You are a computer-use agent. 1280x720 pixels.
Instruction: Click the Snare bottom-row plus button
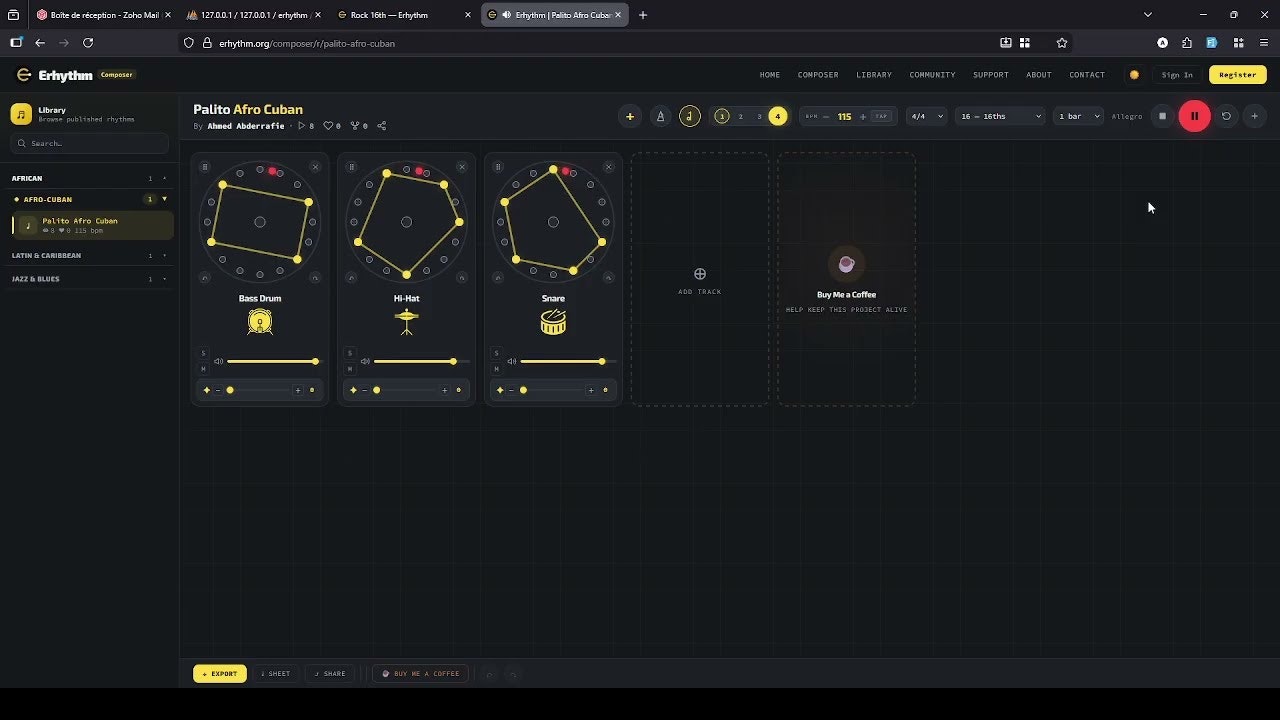coord(591,390)
